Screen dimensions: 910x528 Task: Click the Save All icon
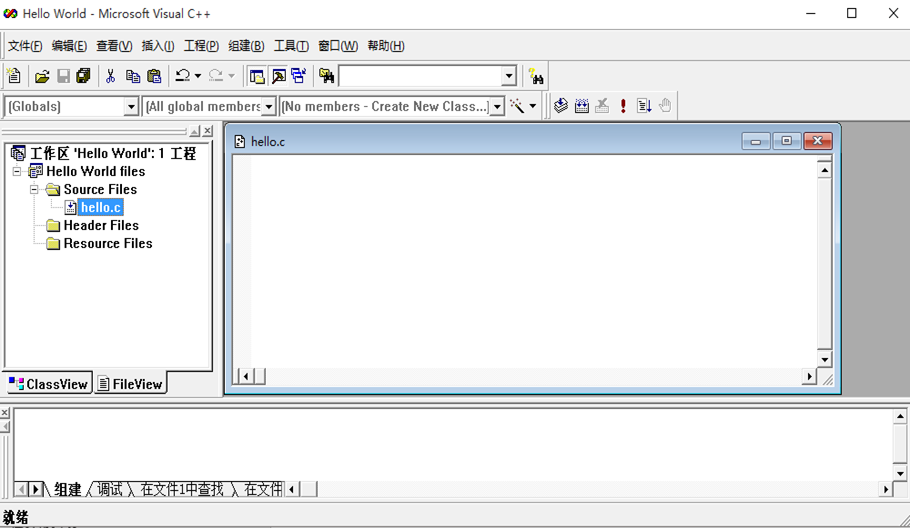pos(83,76)
